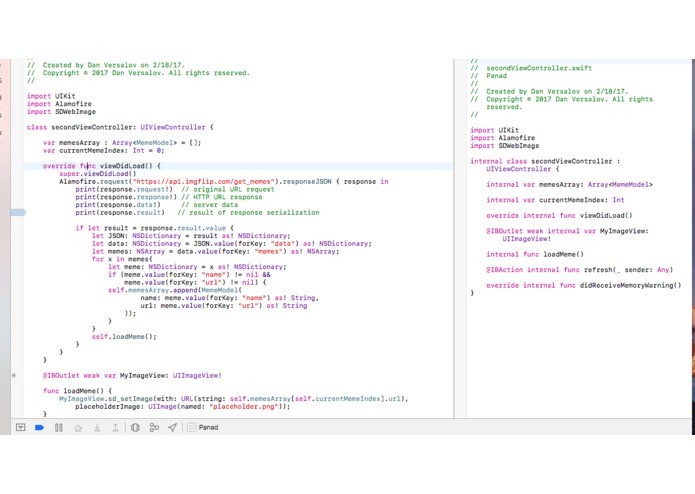Pause program execution in debug bar
695x494 pixels.
[59, 427]
